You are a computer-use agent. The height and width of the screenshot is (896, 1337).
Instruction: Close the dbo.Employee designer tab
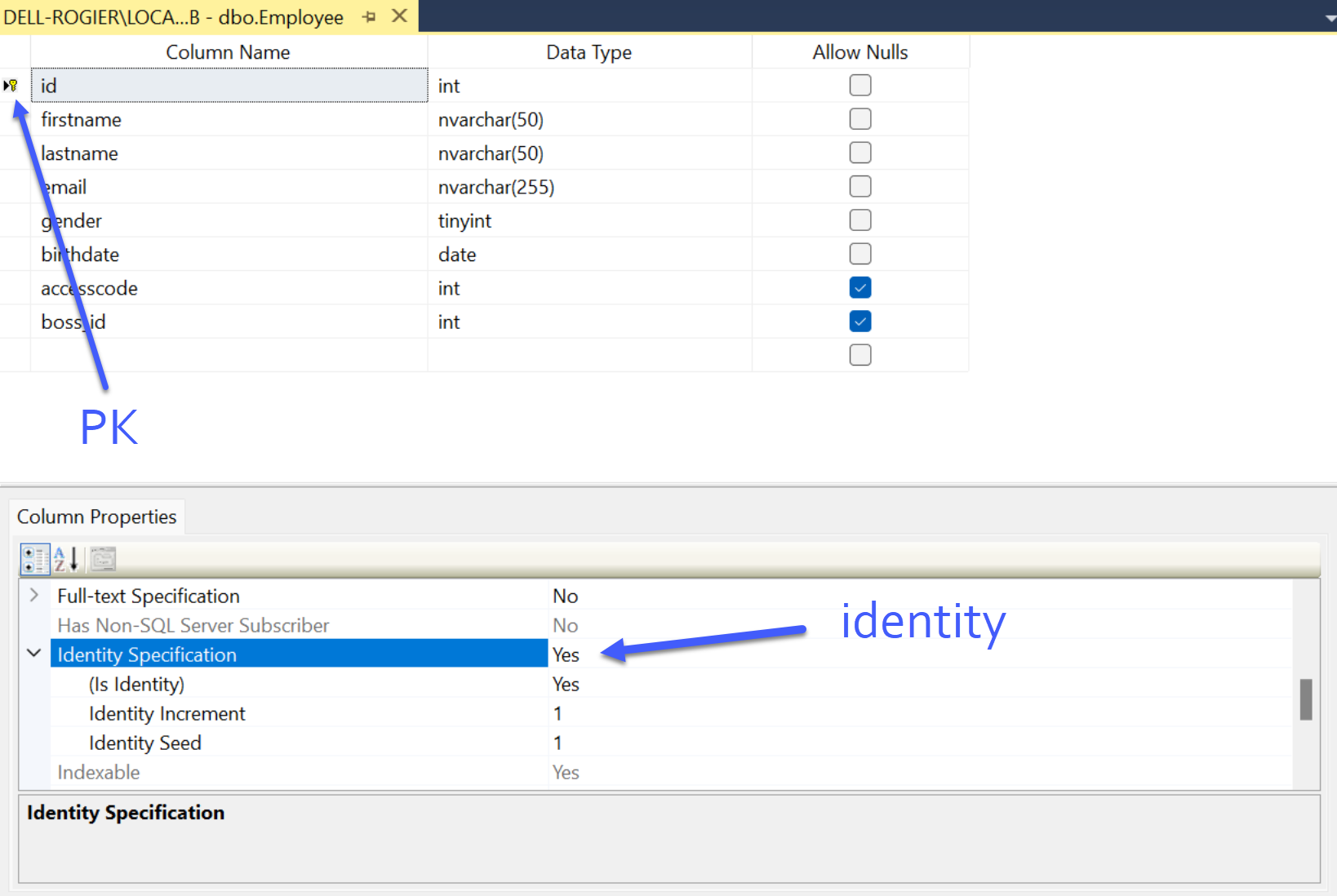(x=399, y=16)
